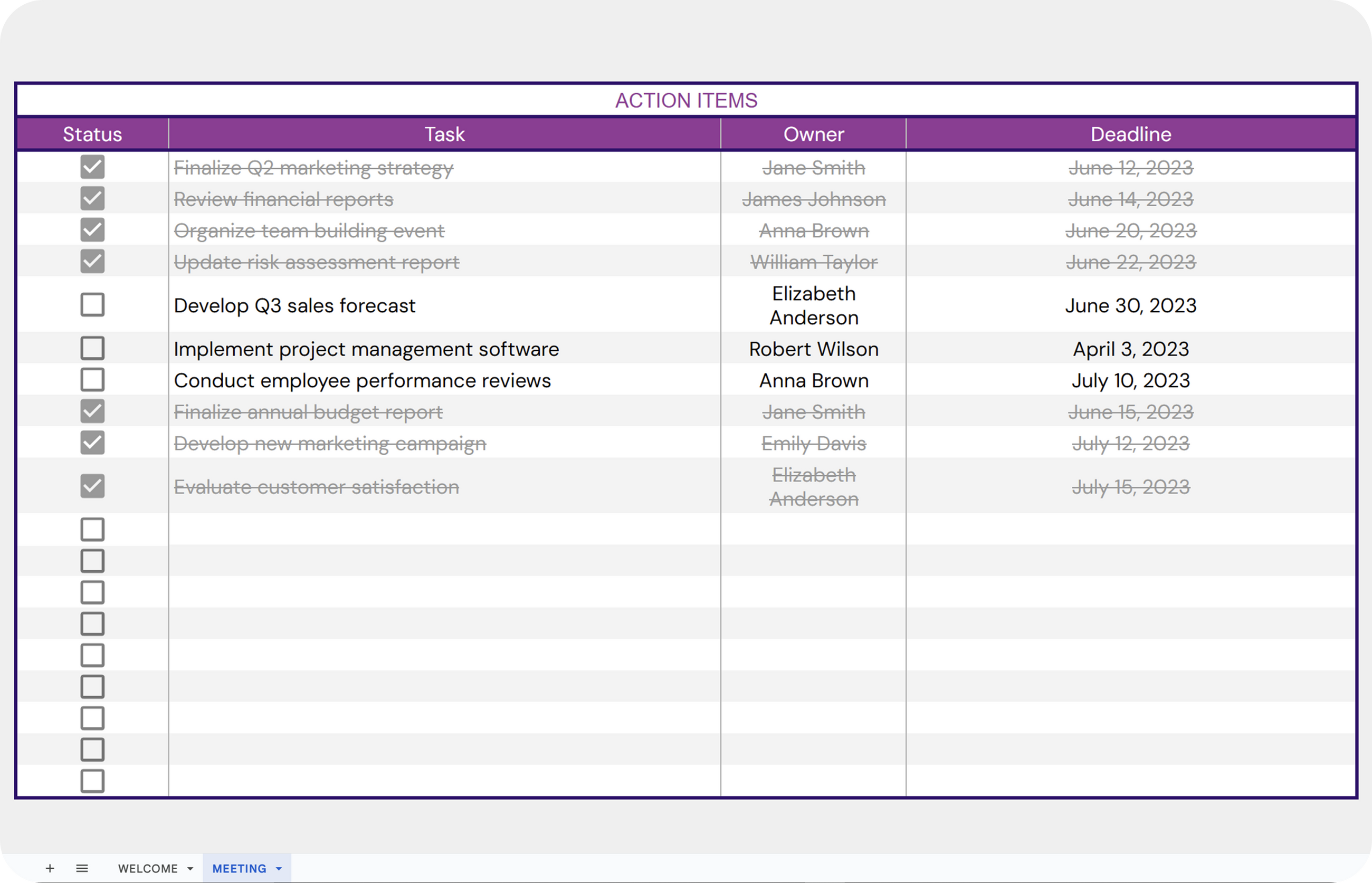1372x883 pixels.
Task: Uncheck Evaluate customer satisfaction checkbox
Action: coord(92,486)
